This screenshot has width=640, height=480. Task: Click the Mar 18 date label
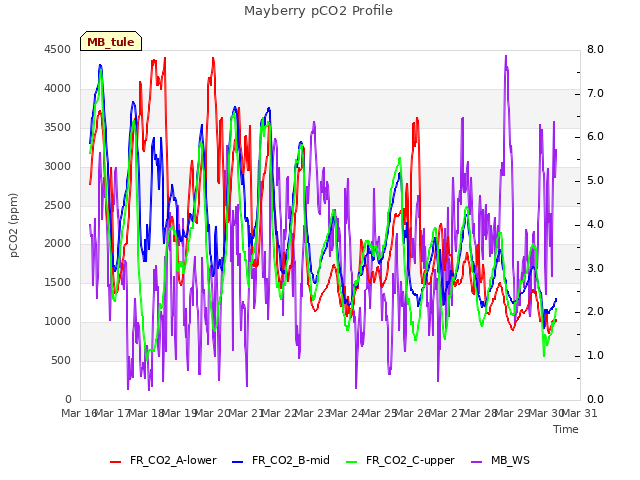pos(146,413)
